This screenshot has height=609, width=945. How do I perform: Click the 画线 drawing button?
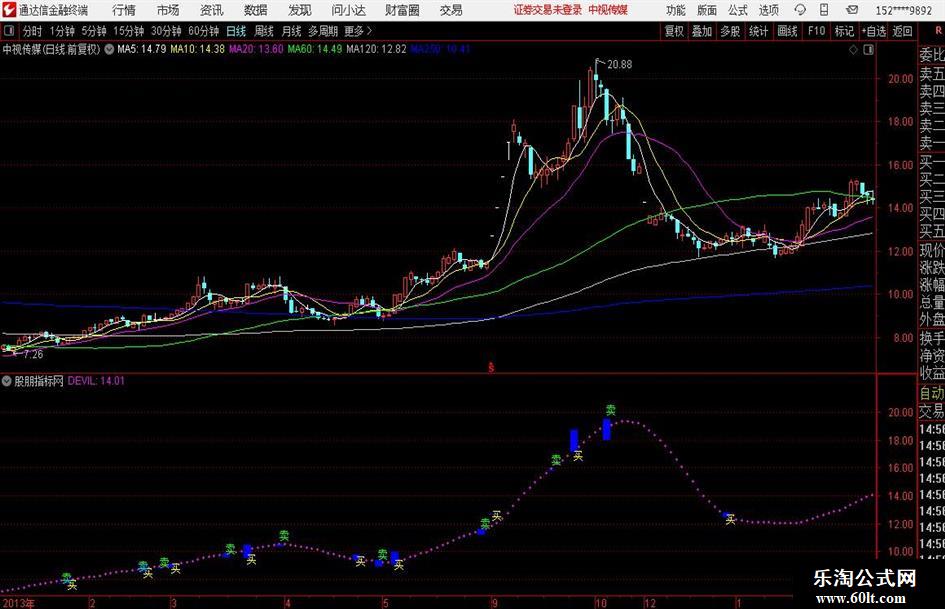787,31
